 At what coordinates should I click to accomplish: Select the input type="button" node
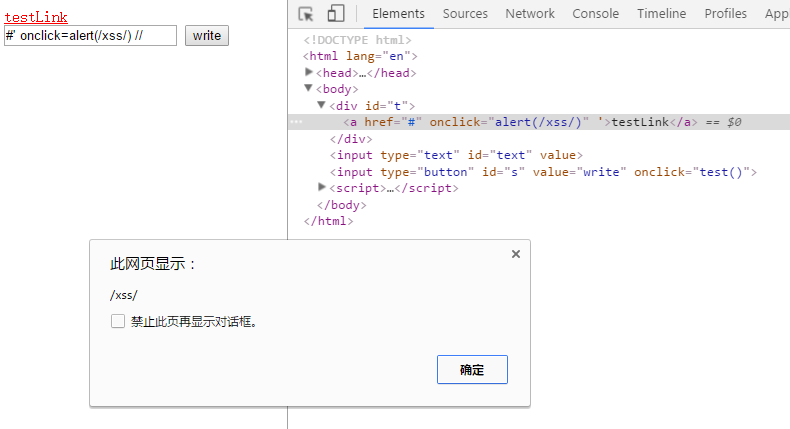[x=543, y=172]
